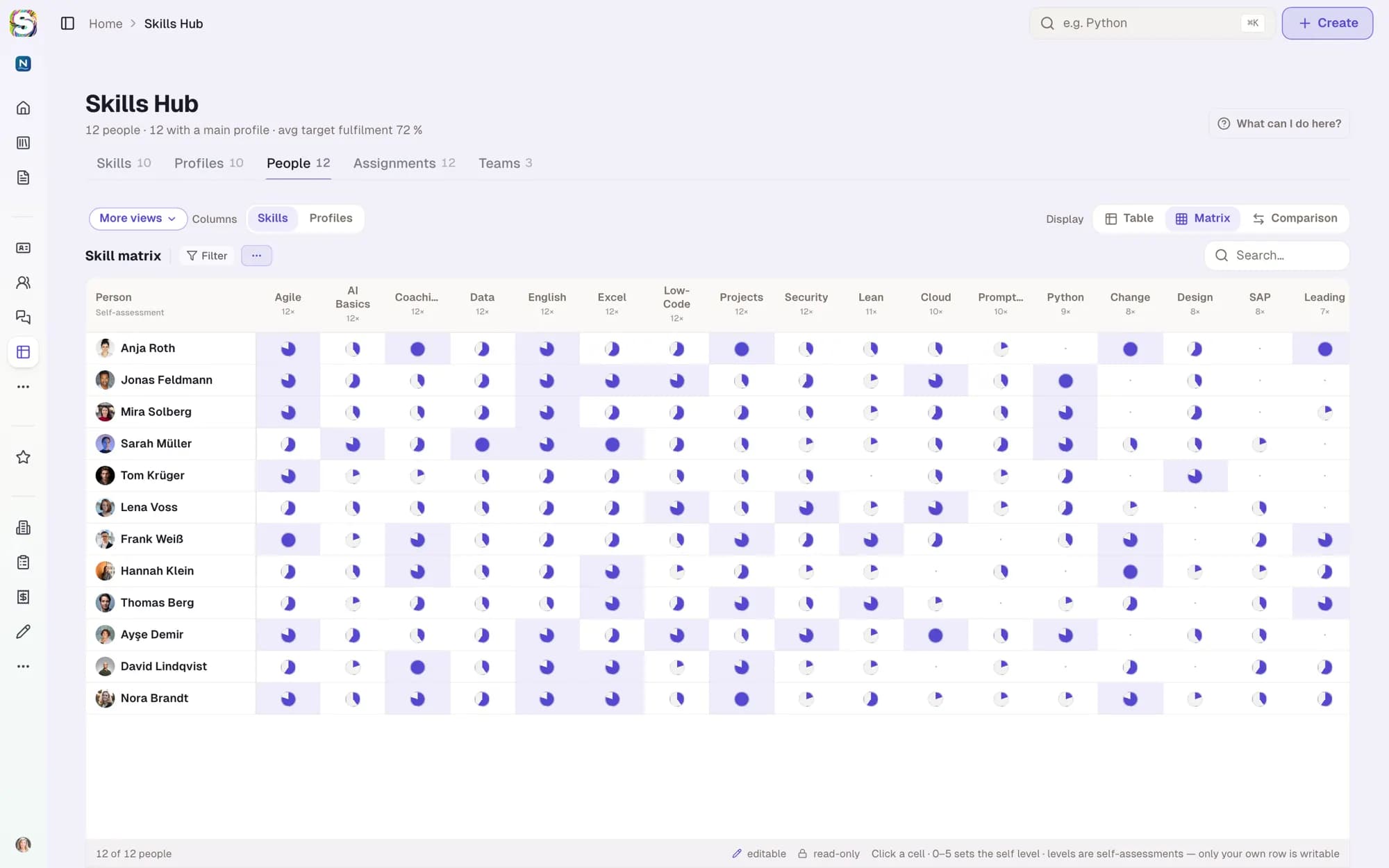Navigate to Home in the breadcrumb
1389x868 pixels.
[106, 24]
